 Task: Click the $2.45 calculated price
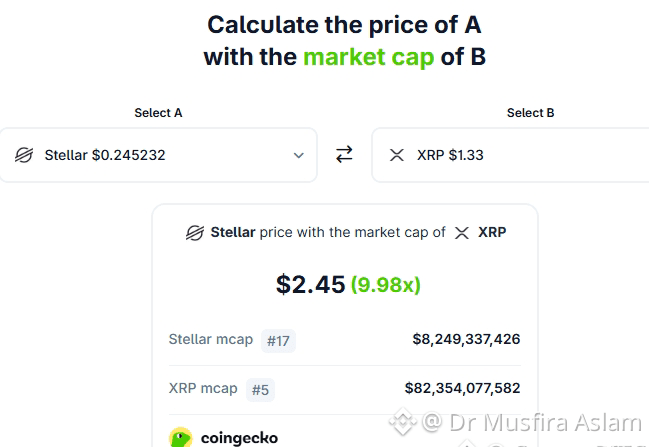[310, 284]
